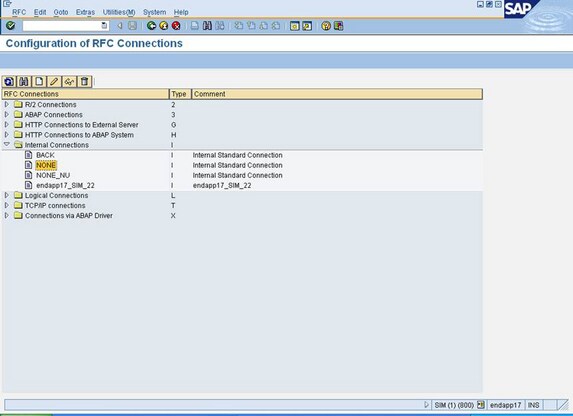The width and height of the screenshot is (573, 416).
Task: Click the red Cancel icon
Action: 176,26
